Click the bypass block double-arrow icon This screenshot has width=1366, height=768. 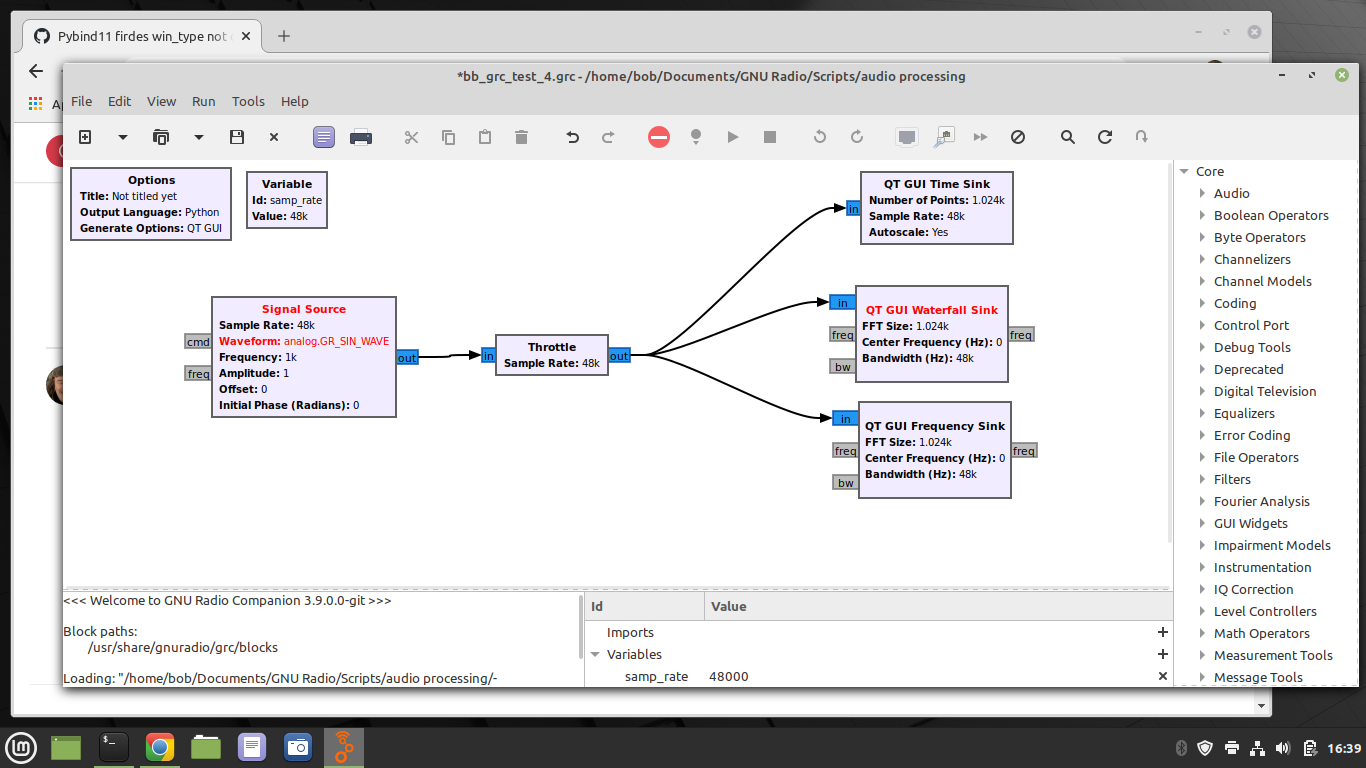(x=981, y=137)
